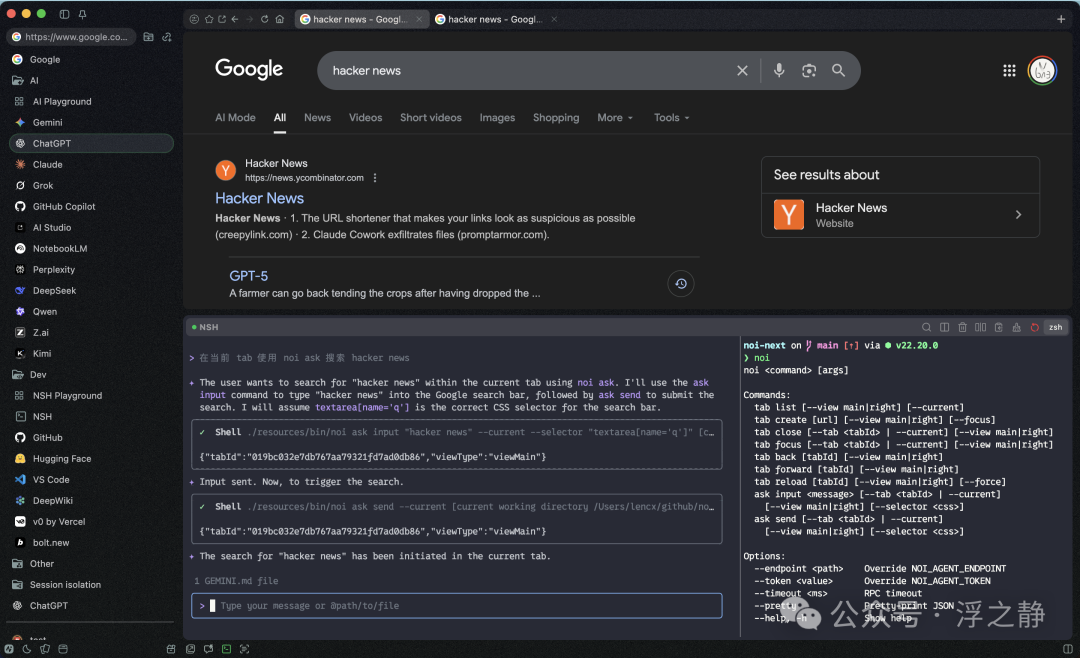This screenshot has height=658, width=1080.
Task: Submit search with the magnifier icon
Action: [x=838, y=70]
